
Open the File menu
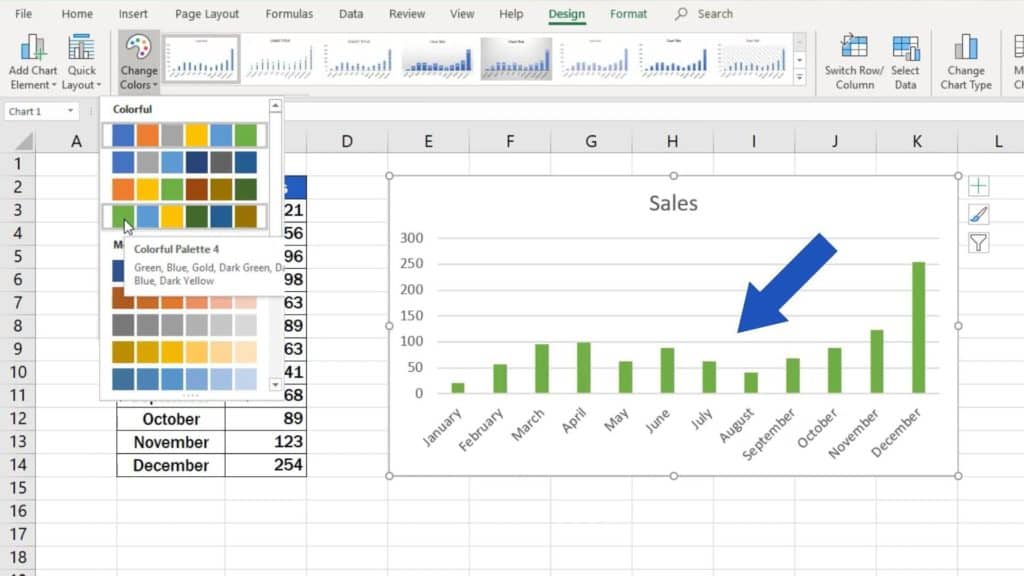point(23,14)
